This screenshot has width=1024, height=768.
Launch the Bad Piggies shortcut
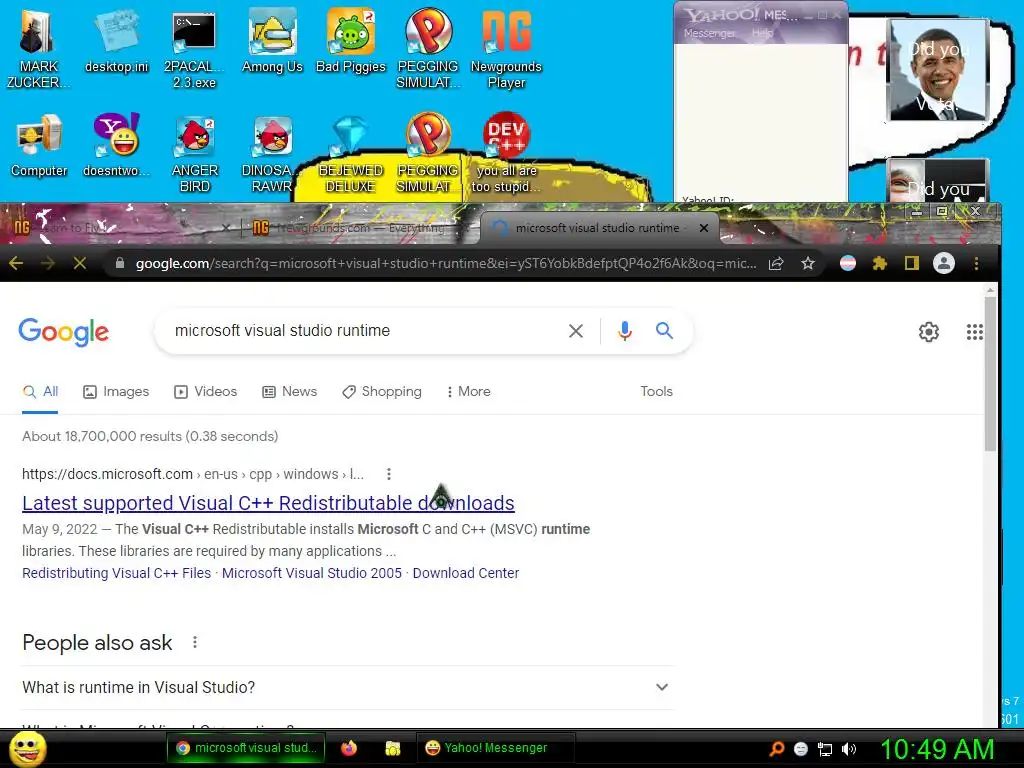[x=351, y=40]
